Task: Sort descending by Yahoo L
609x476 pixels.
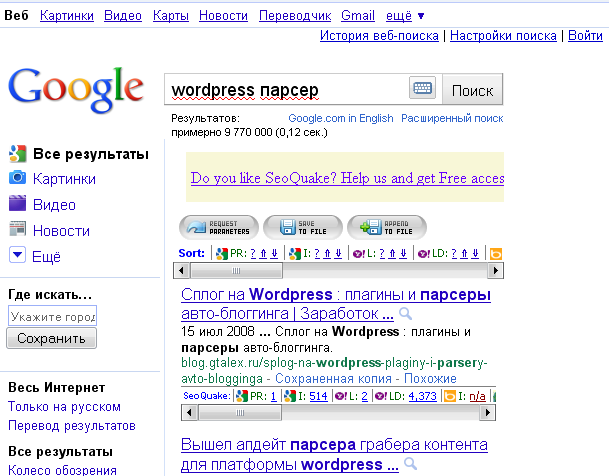Action: 403,254
